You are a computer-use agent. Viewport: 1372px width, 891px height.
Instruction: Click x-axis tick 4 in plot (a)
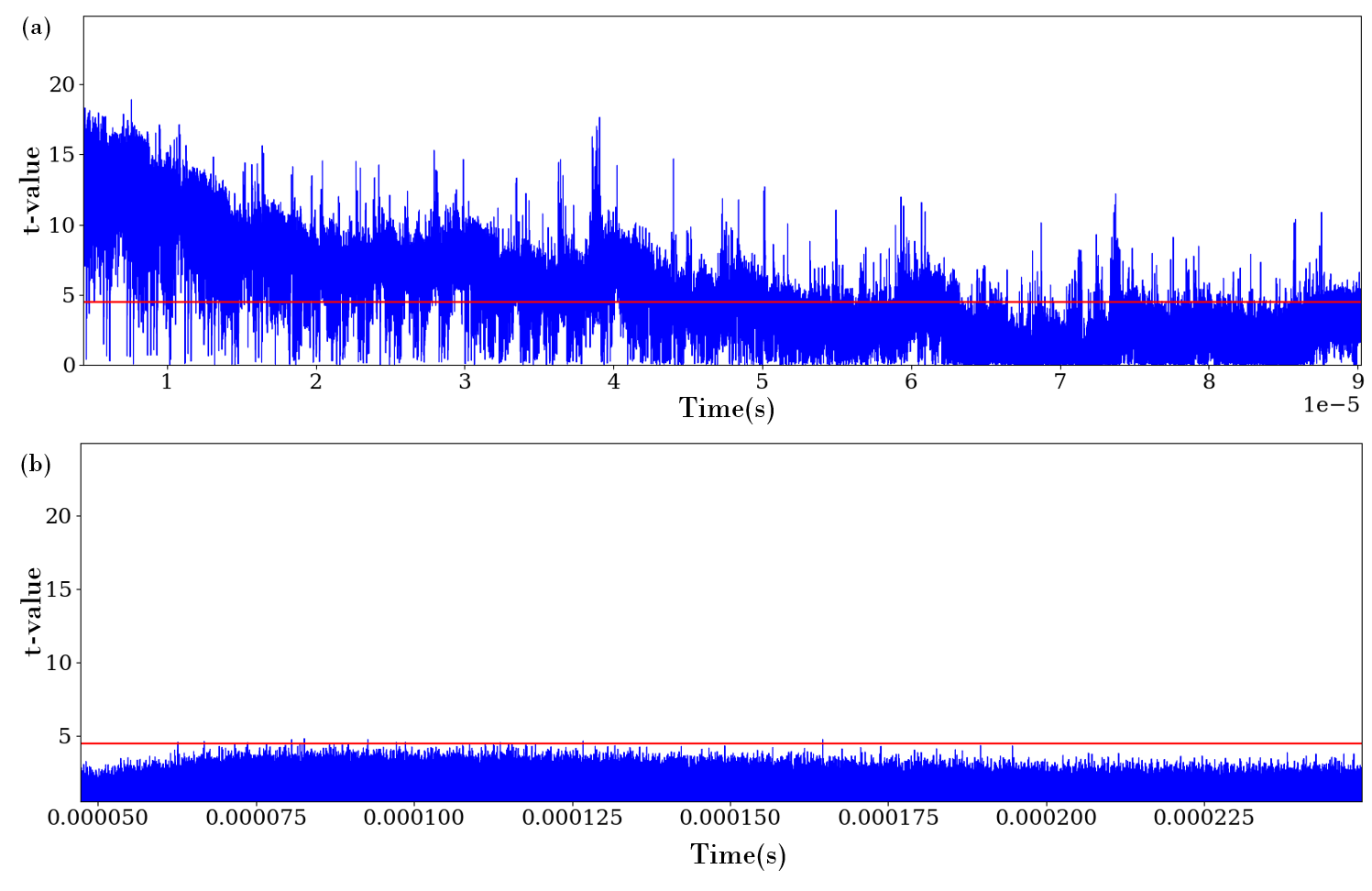tap(613, 382)
